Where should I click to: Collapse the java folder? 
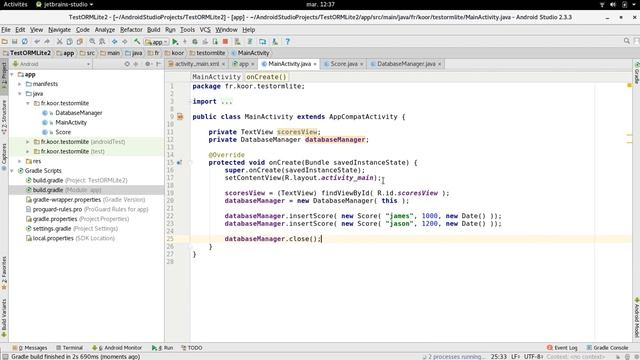[20, 94]
